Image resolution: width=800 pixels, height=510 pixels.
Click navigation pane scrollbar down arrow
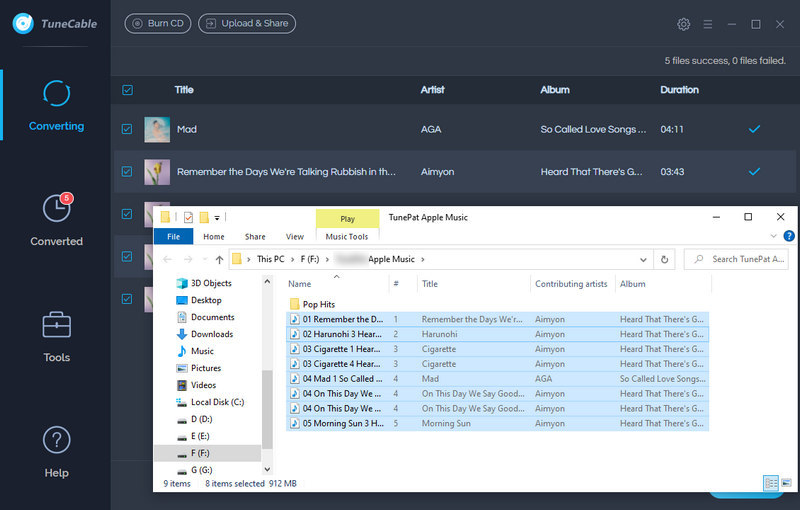tap(267, 469)
